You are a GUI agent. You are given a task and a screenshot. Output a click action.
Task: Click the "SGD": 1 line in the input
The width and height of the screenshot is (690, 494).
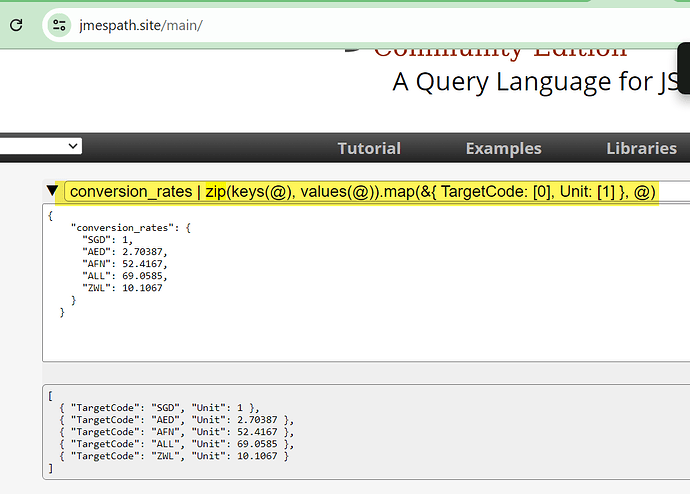tap(107, 240)
